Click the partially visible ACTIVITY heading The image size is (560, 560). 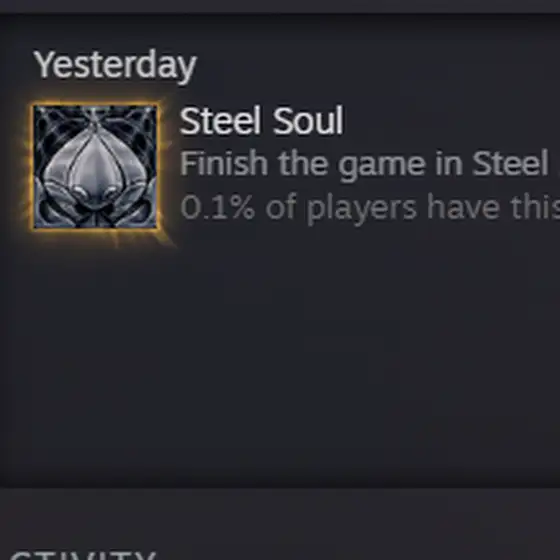point(83,556)
